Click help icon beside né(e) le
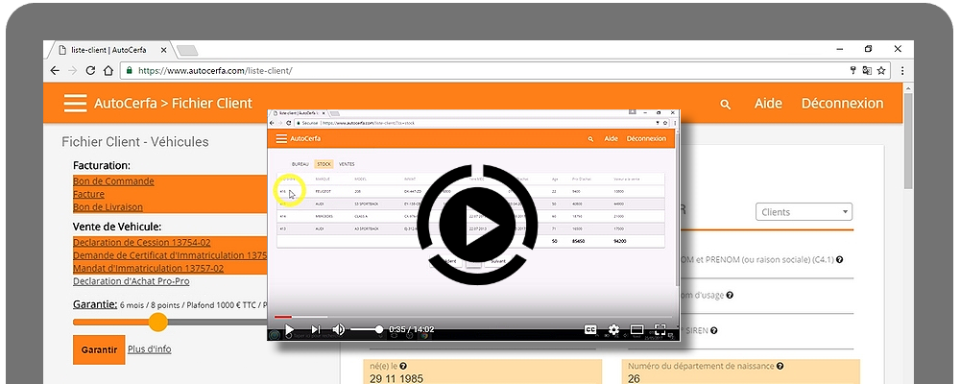The width and height of the screenshot is (960, 384). [403, 366]
